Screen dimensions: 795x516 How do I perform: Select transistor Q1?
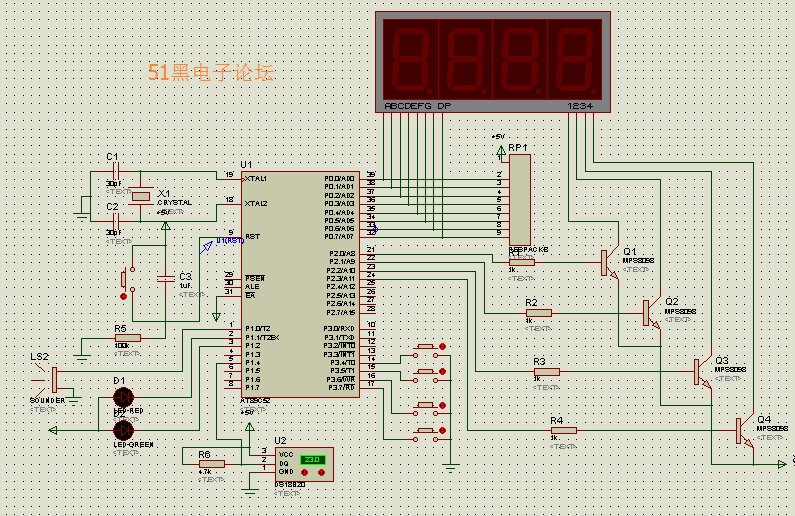click(x=610, y=263)
